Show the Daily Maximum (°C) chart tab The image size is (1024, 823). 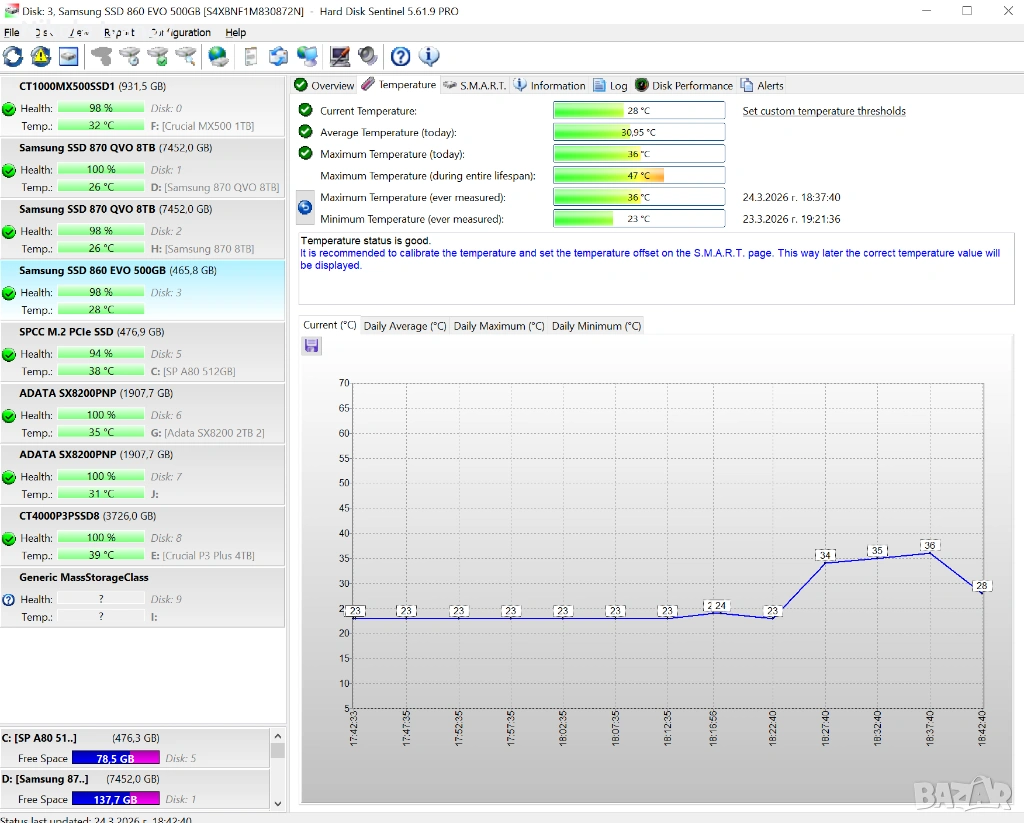click(499, 325)
